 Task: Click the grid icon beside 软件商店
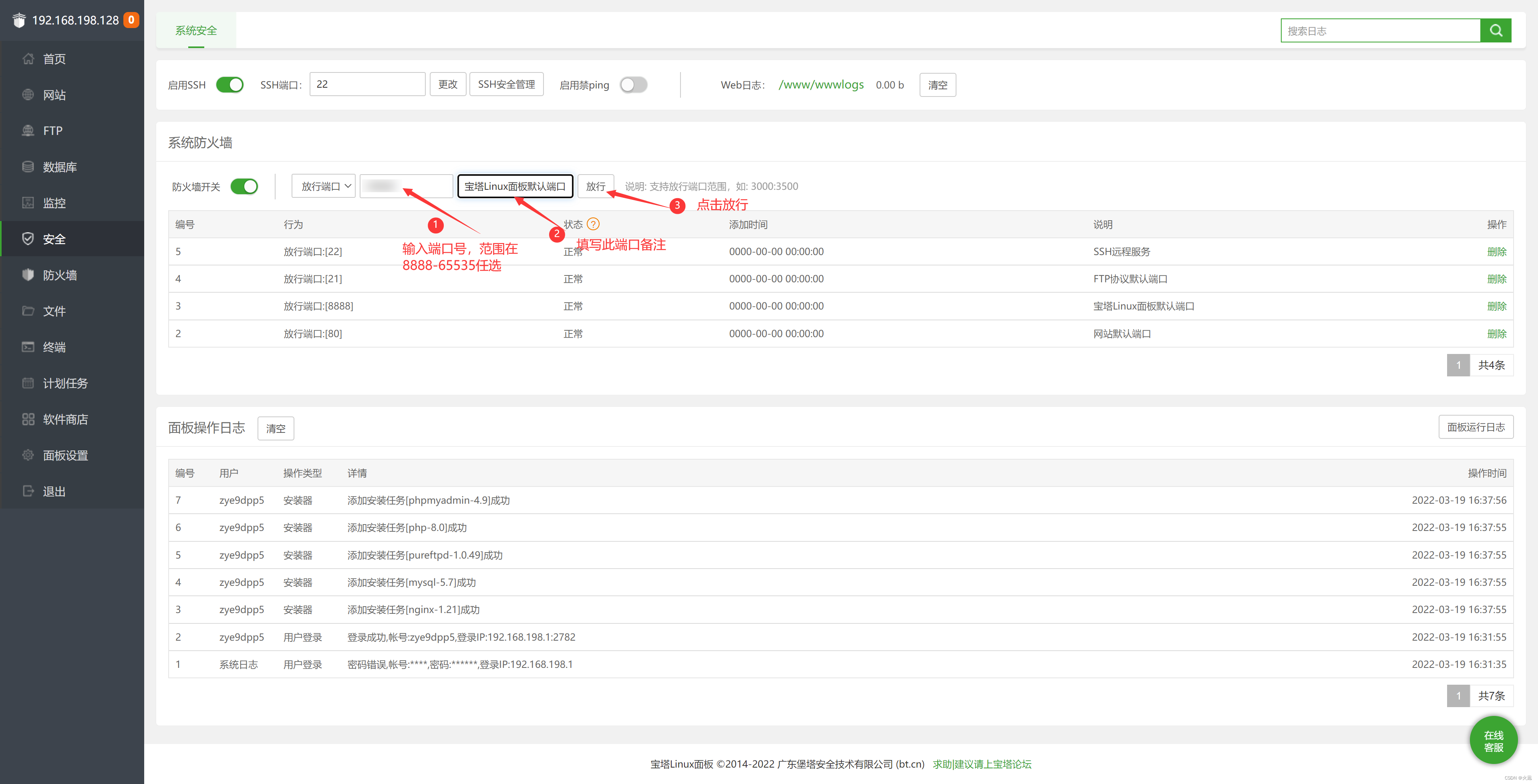click(28, 418)
